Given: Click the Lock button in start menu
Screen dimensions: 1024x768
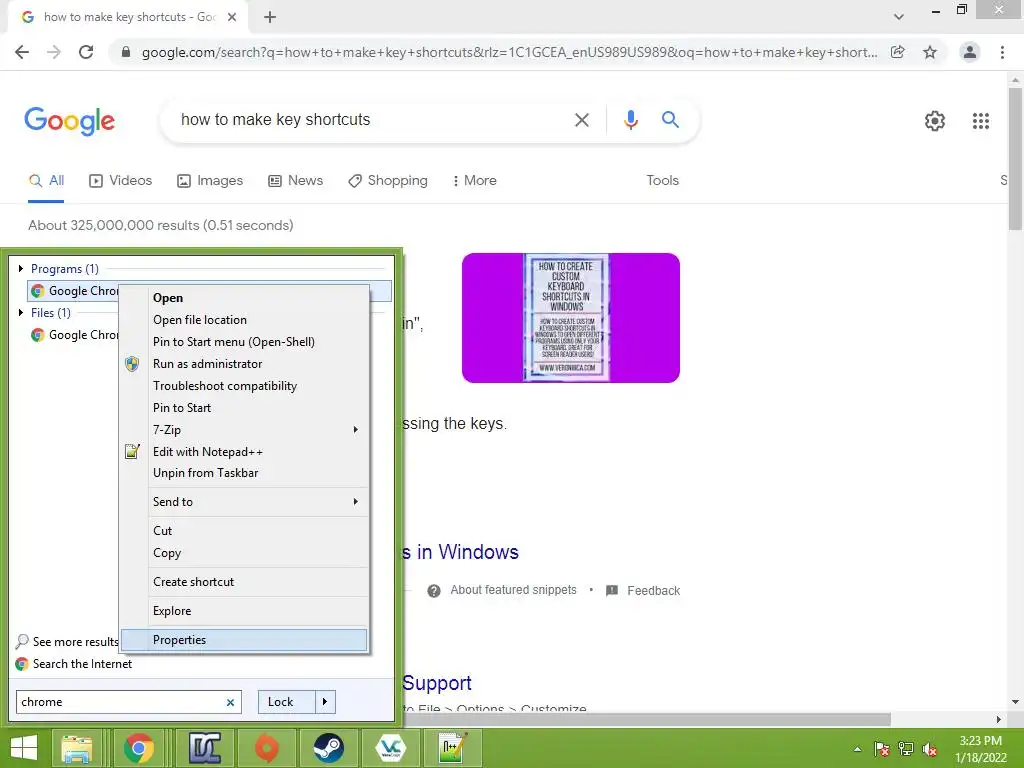Looking at the screenshot, I should click(x=287, y=702).
